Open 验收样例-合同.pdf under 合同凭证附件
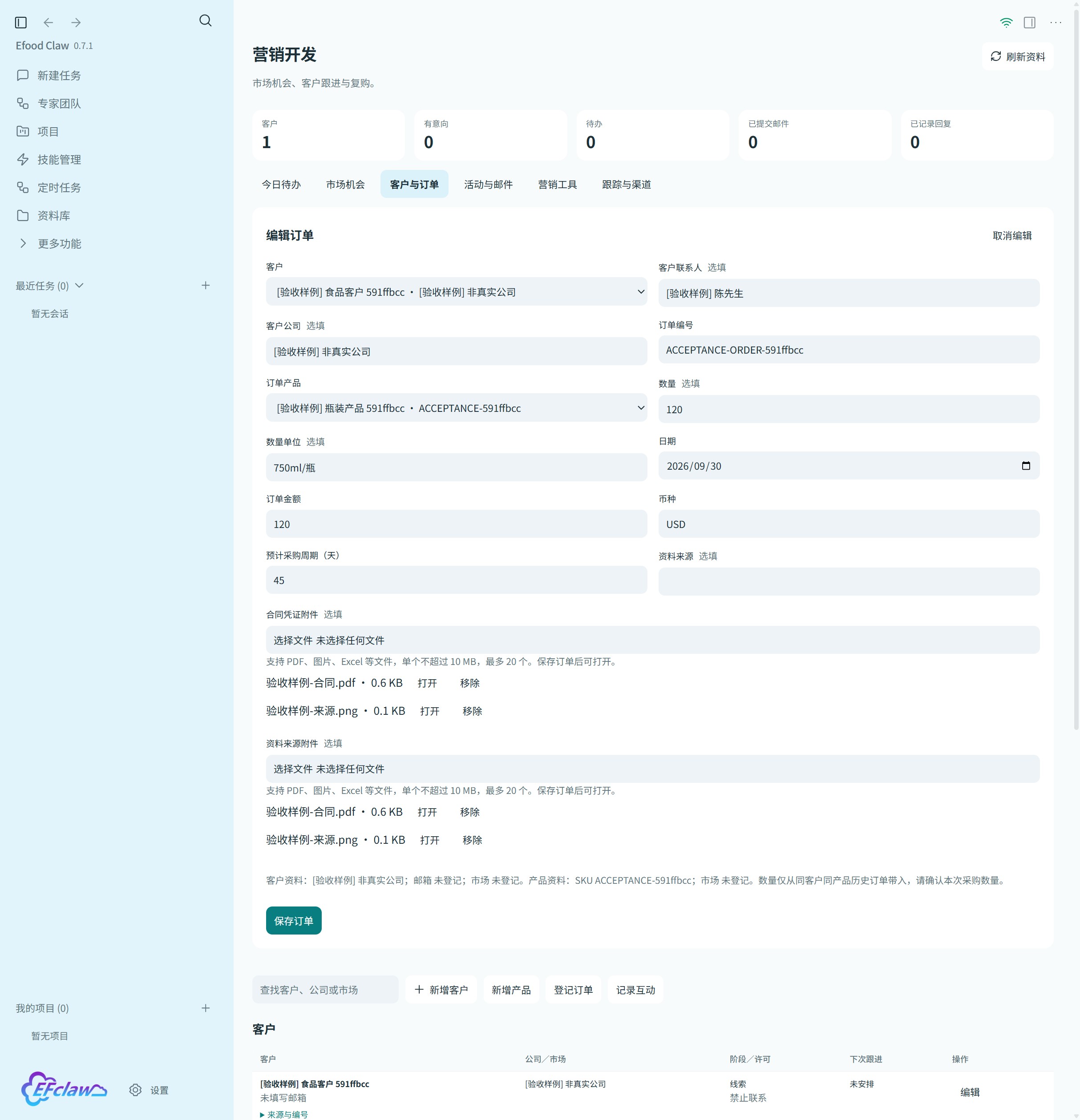1080x1120 pixels. coord(427,683)
